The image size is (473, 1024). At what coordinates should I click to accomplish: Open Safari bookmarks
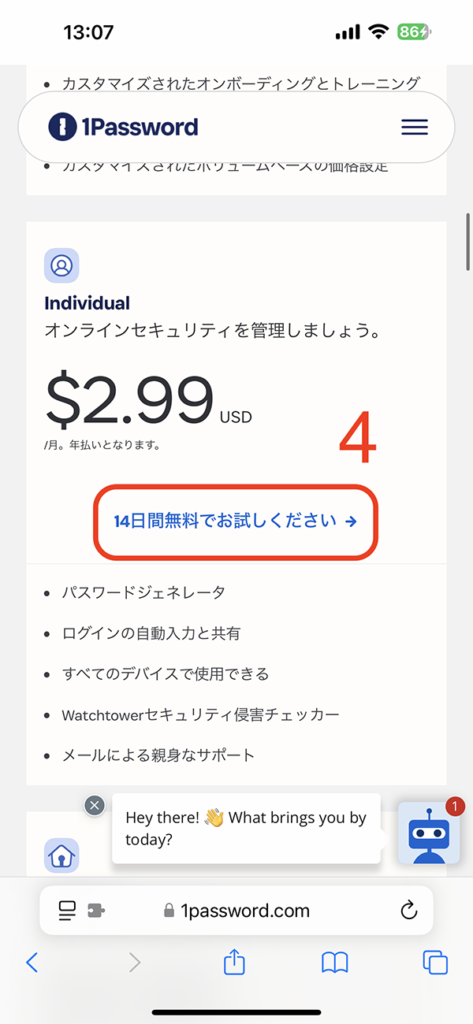pyautogui.click(x=334, y=963)
